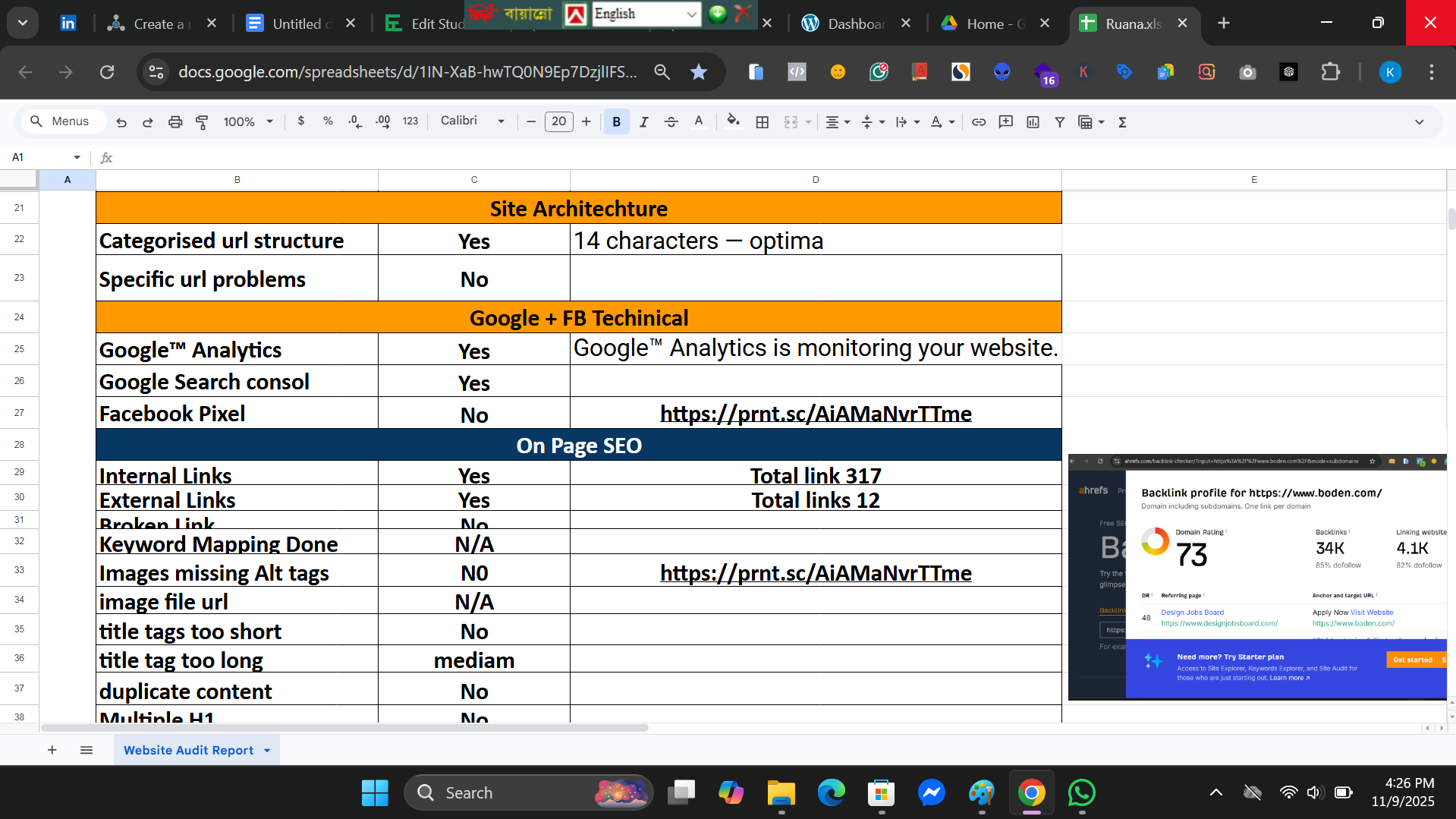This screenshot has width=1456, height=819.
Task: Open the prnt.sc Facebook Pixel link
Action: (x=815, y=414)
